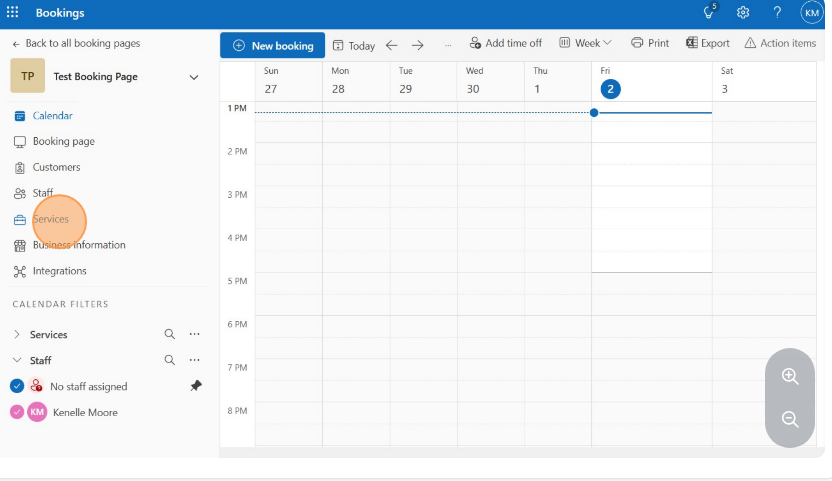Zoom out the calendar view

click(790, 419)
